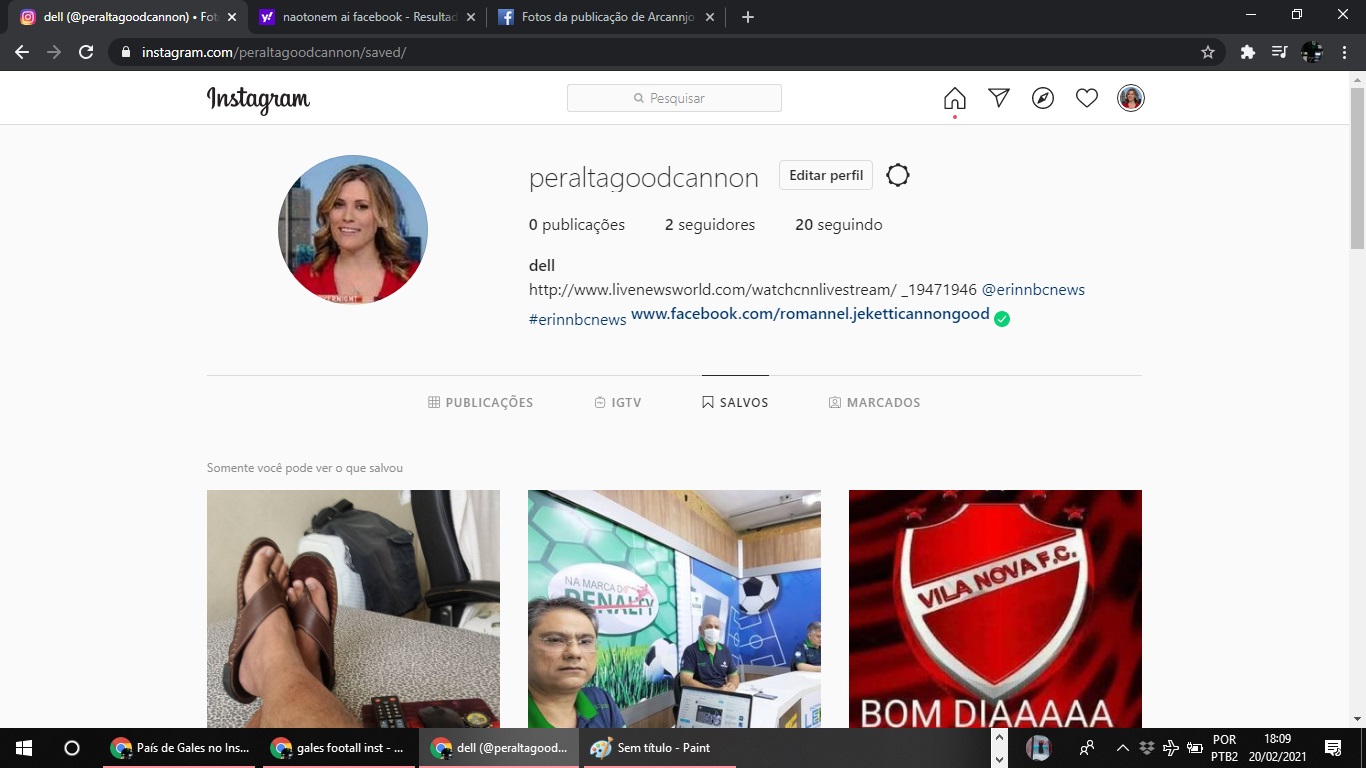Close the naotonem ai facebook tab
The height and width of the screenshot is (768, 1366).
470,17
